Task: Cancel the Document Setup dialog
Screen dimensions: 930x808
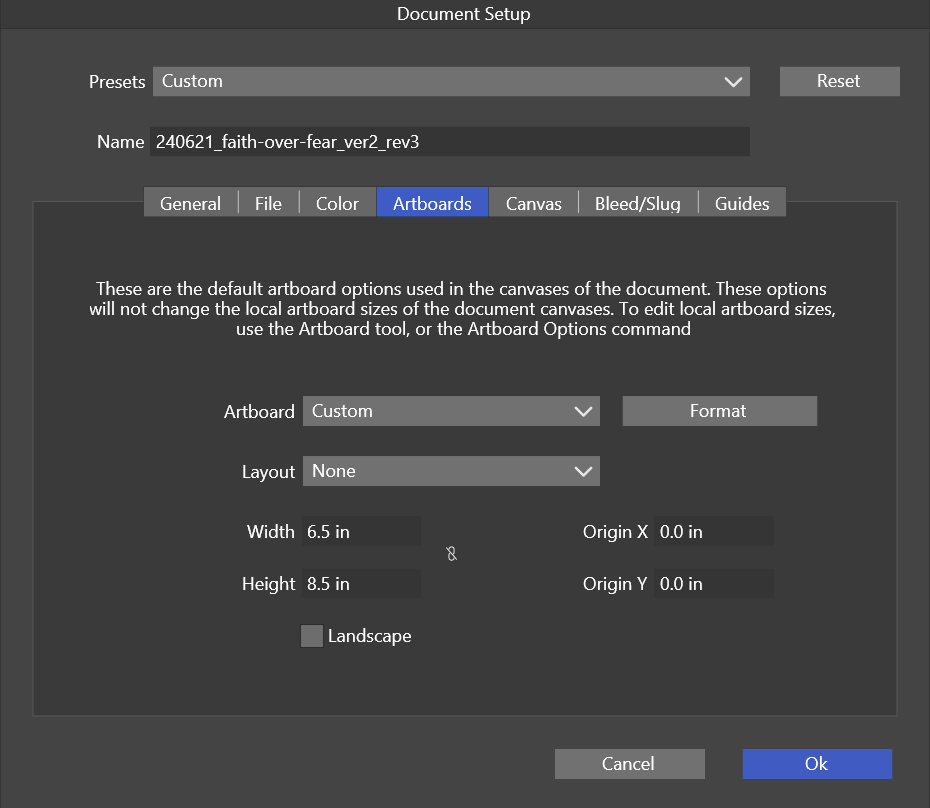Action: pyautogui.click(x=629, y=764)
